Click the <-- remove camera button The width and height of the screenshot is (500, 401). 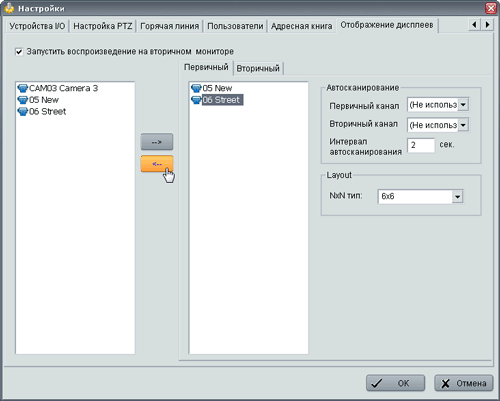point(157,164)
